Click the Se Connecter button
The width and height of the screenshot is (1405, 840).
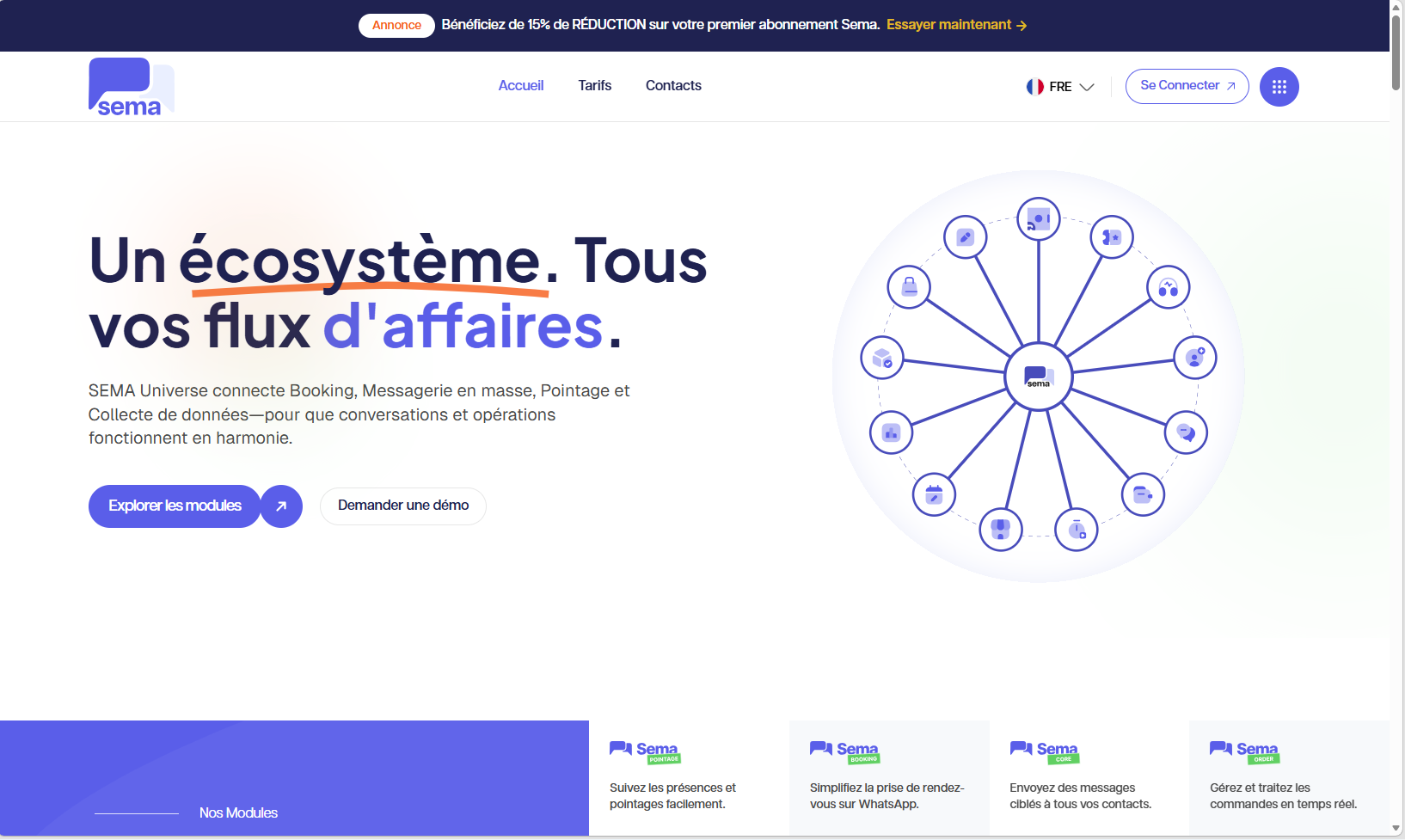[x=1187, y=86]
